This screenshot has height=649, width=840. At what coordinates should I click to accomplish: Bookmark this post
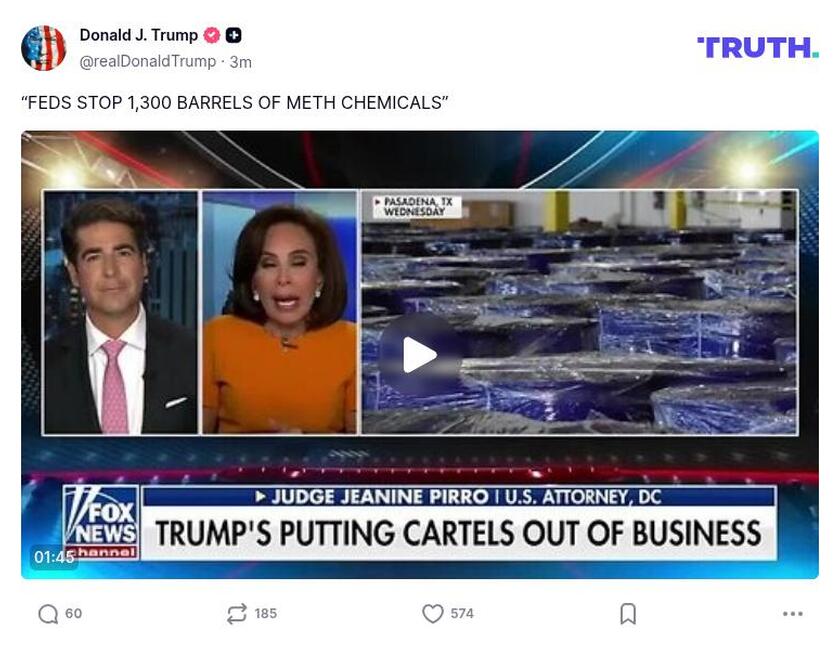pos(628,614)
